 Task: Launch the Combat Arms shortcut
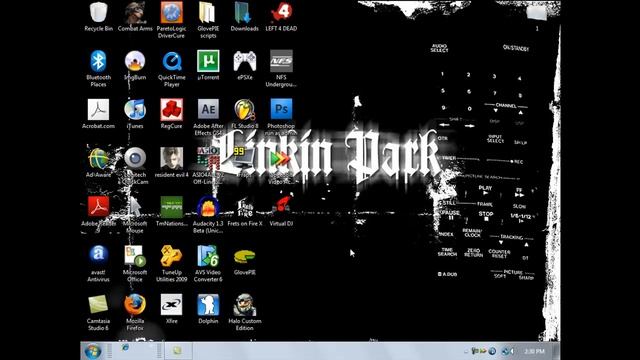point(135,17)
